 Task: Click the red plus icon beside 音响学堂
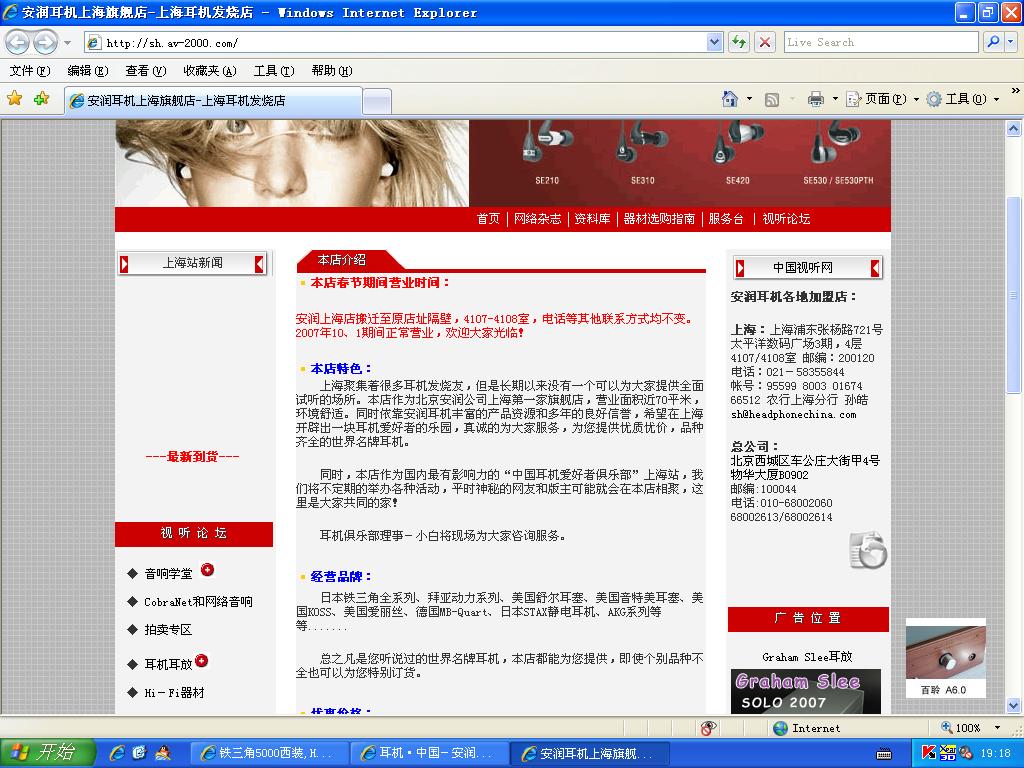click(x=207, y=569)
